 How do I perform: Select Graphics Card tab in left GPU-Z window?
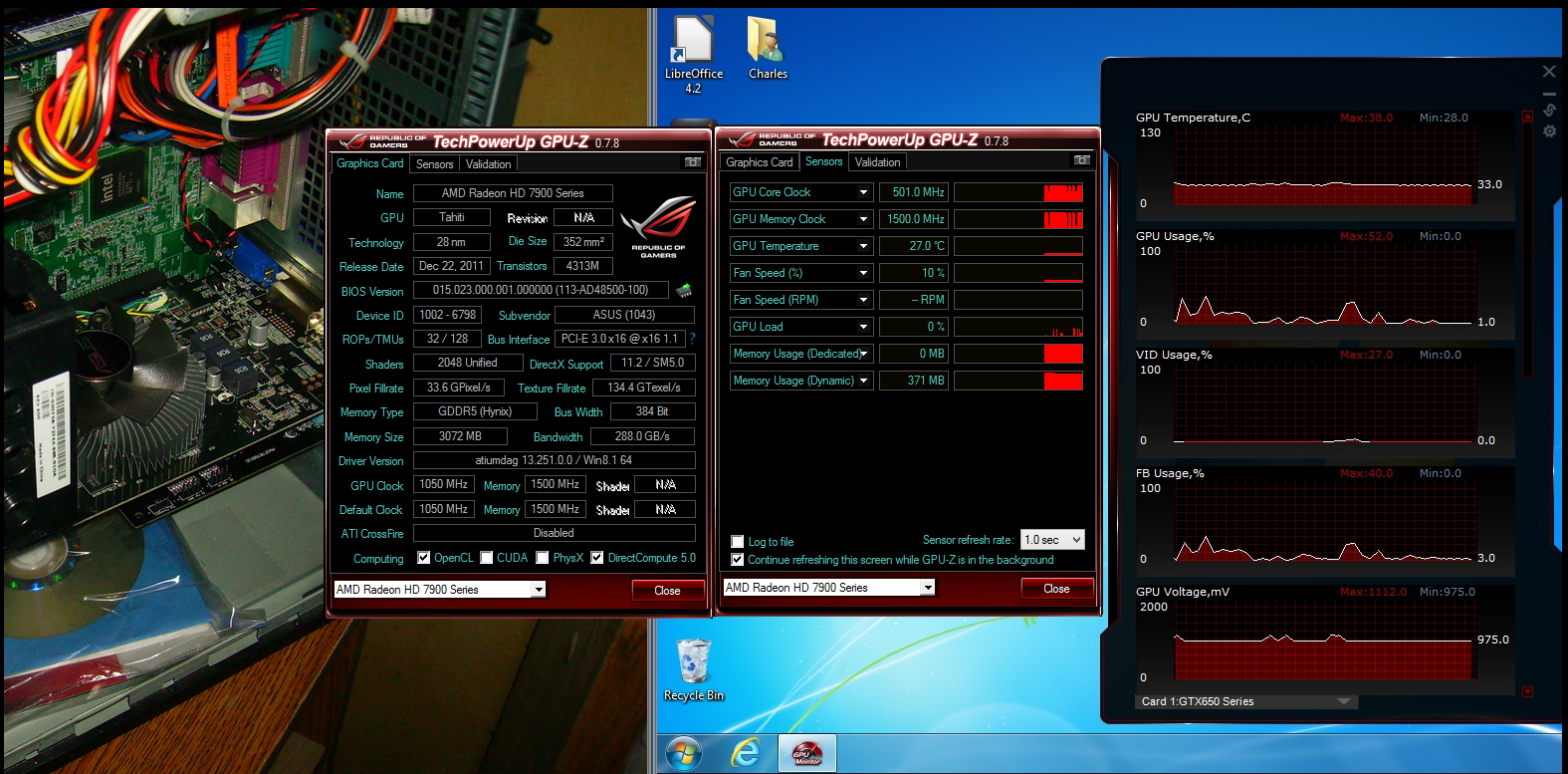(x=370, y=163)
